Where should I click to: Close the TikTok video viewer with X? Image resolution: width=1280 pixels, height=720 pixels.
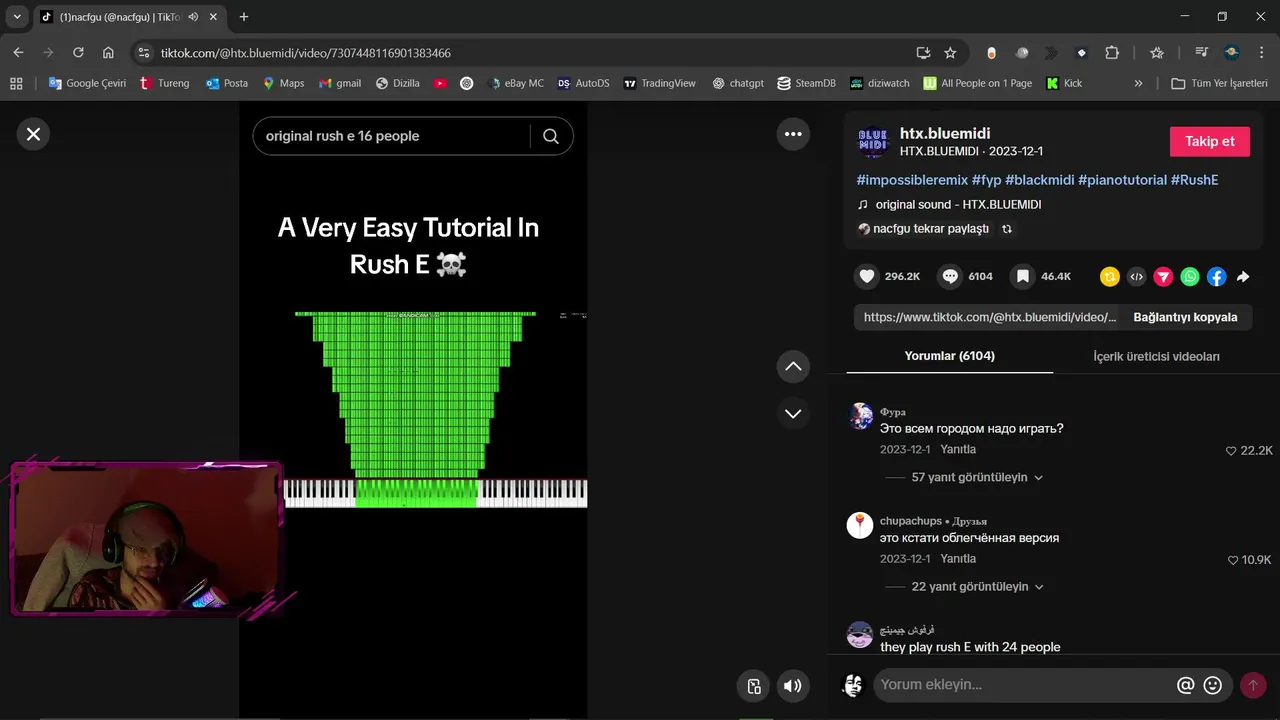pyautogui.click(x=33, y=134)
